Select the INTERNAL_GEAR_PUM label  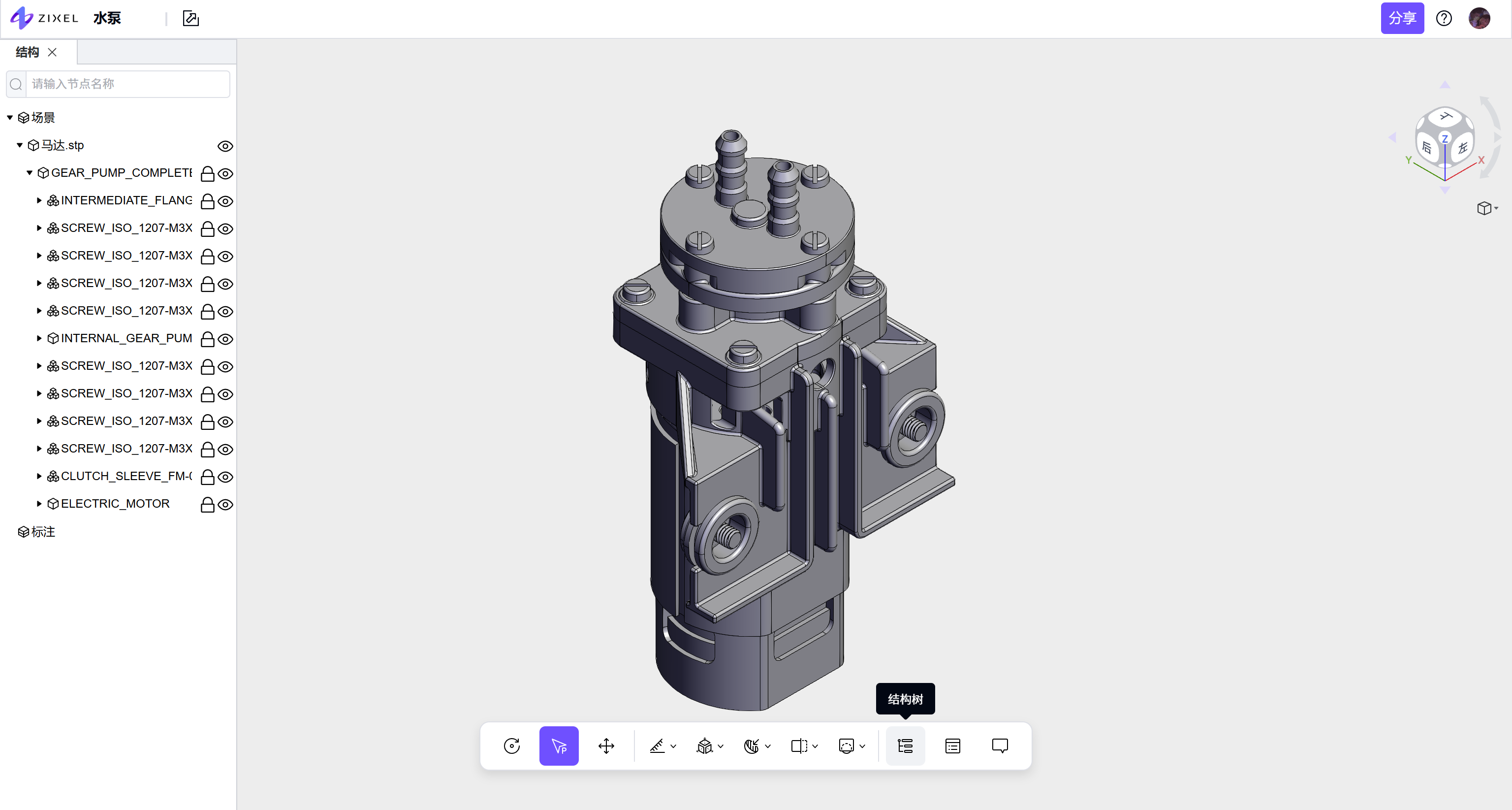coord(127,338)
